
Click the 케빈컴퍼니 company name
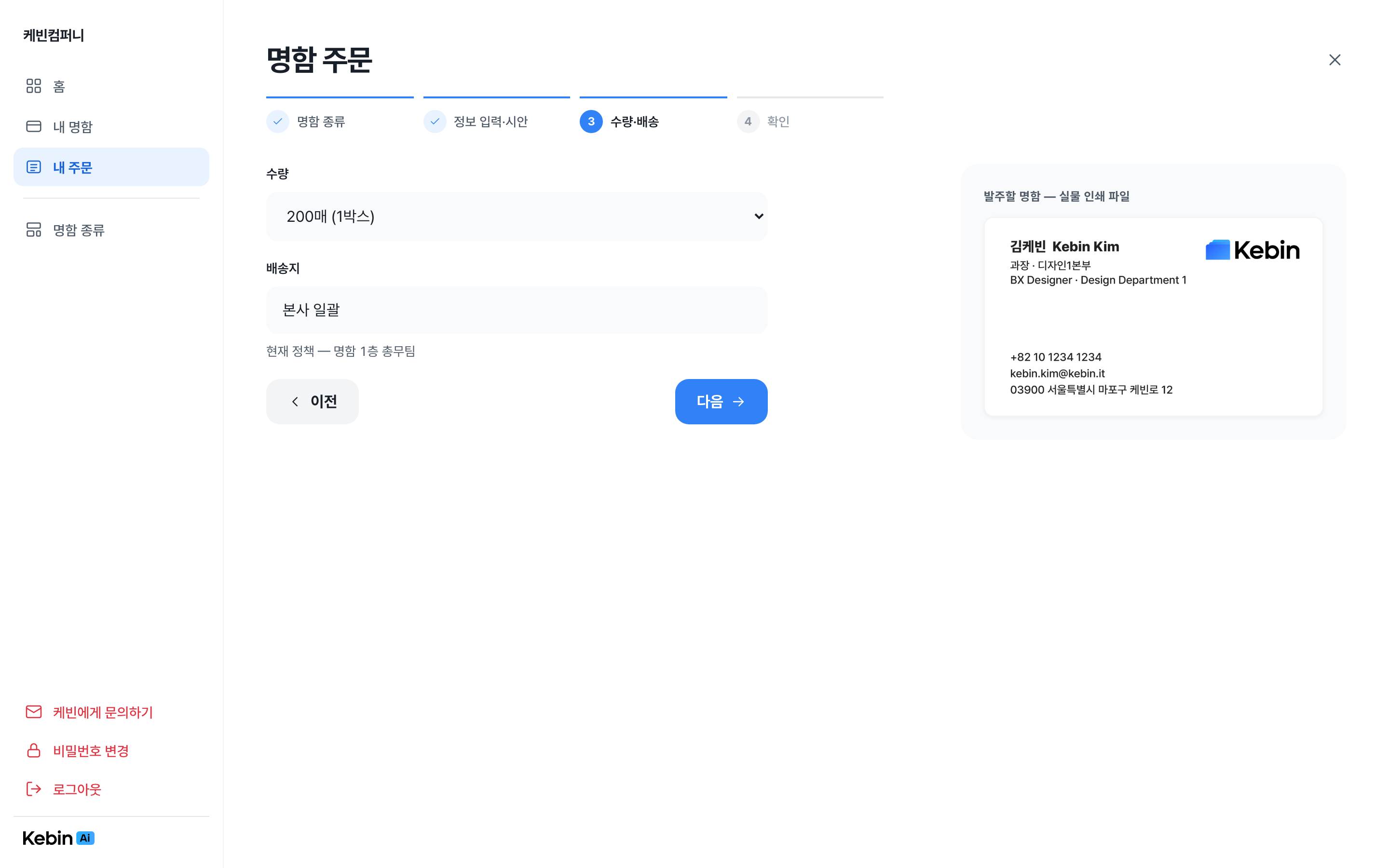pos(54,35)
